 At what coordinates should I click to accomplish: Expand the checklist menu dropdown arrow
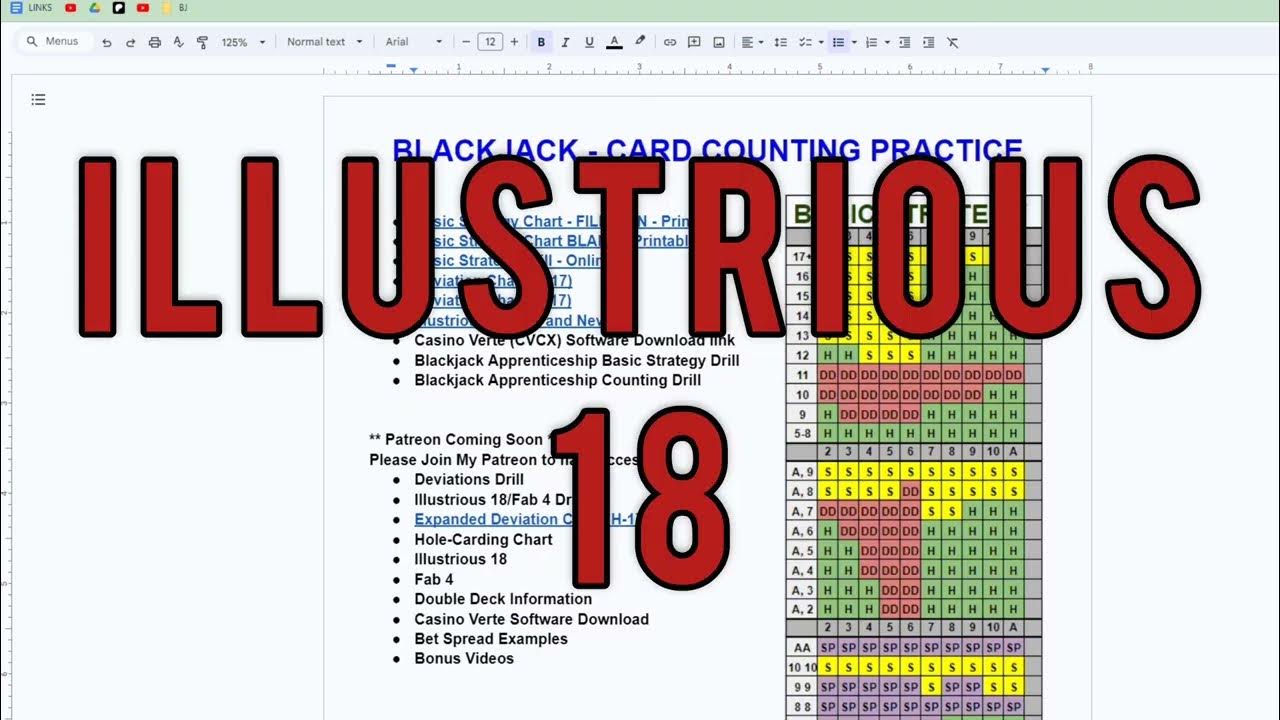[x=820, y=42]
